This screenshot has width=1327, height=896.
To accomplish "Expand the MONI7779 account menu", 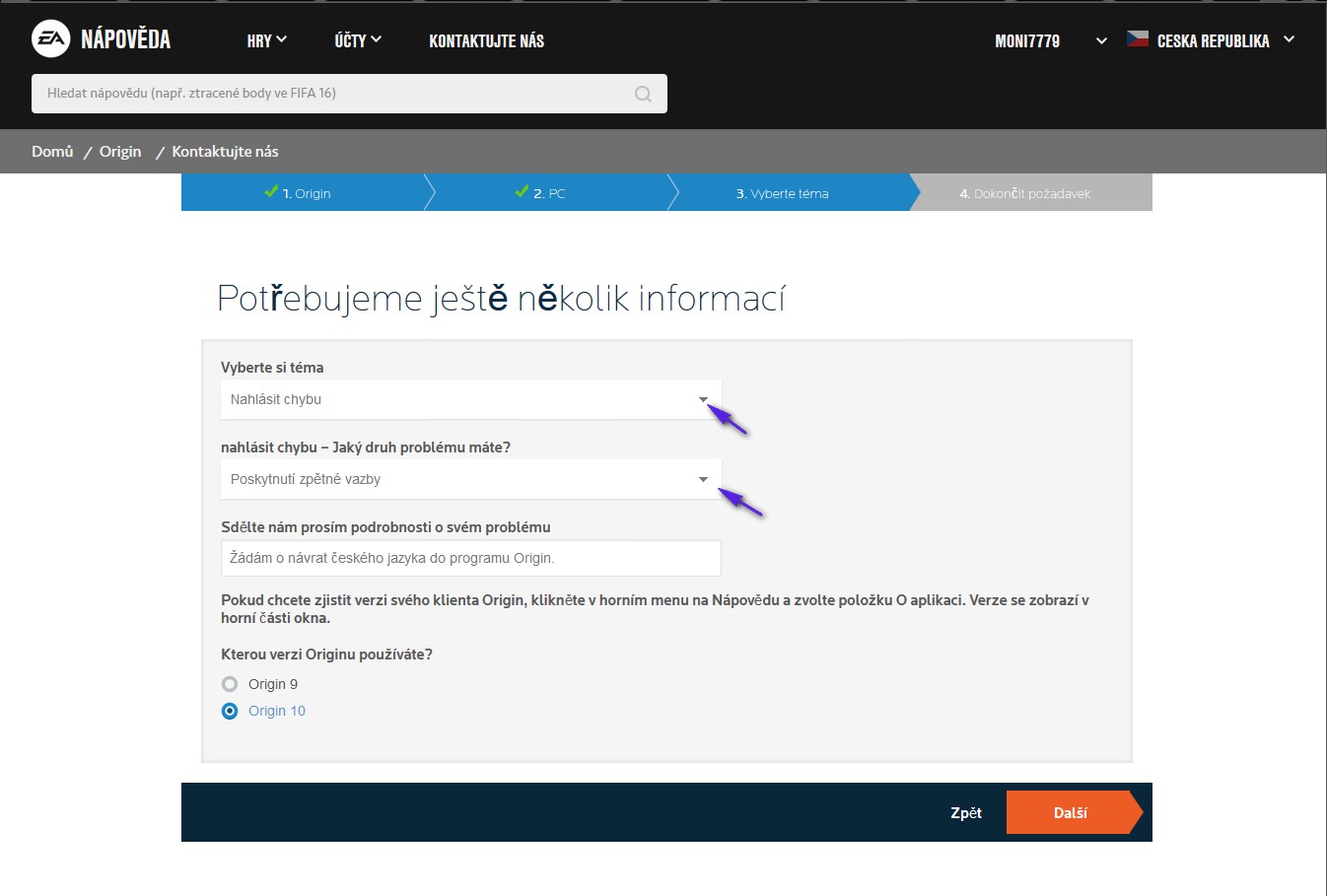I will (1051, 40).
